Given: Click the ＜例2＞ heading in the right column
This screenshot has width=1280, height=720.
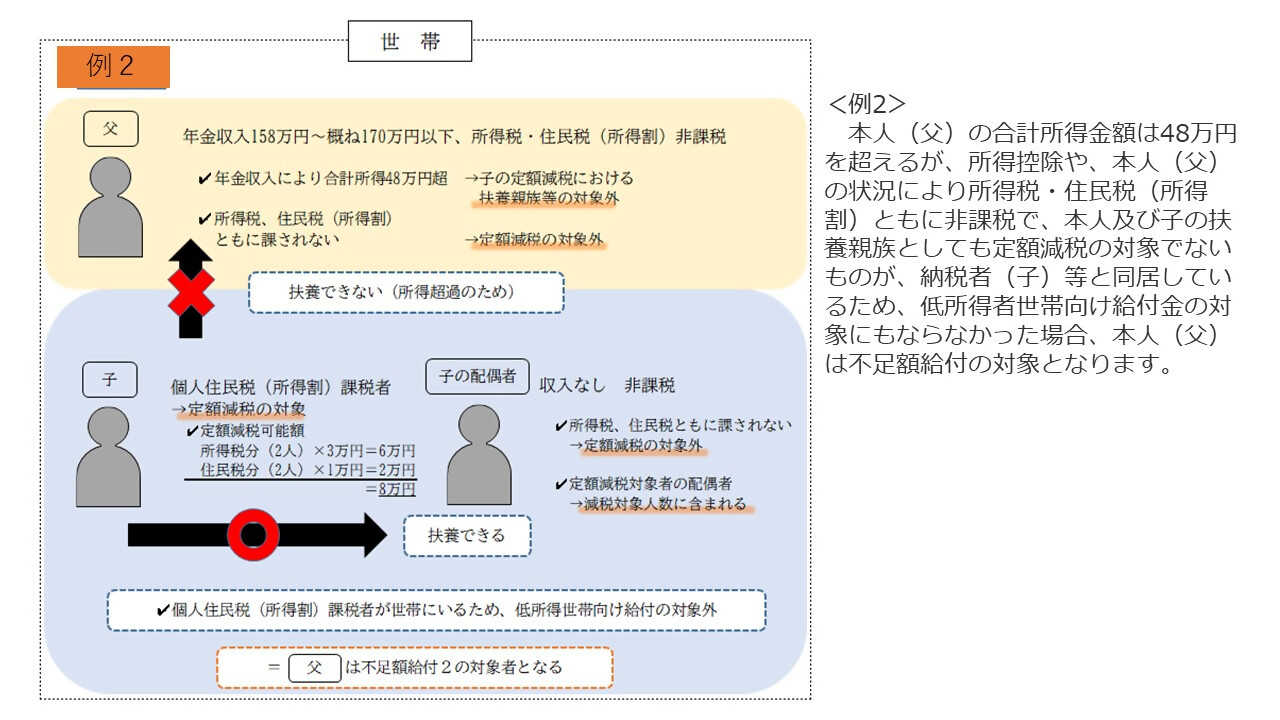Looking at the screenshot, I should tap(867, 104).
